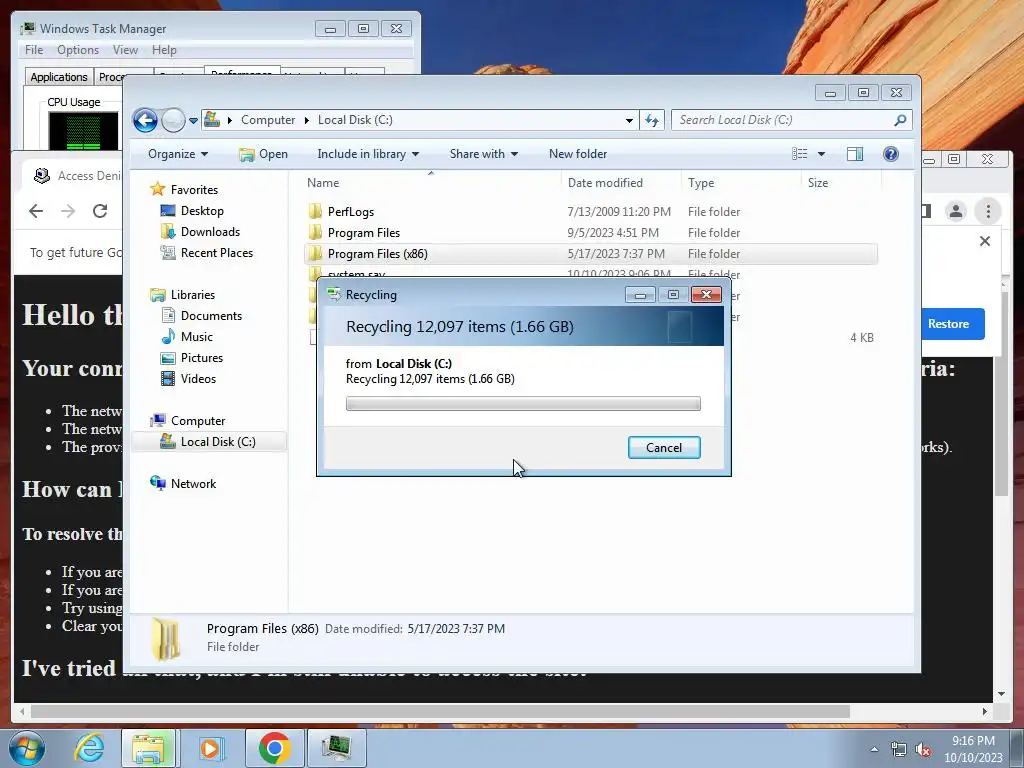Open the Pictures library

(x=202, y=358)
